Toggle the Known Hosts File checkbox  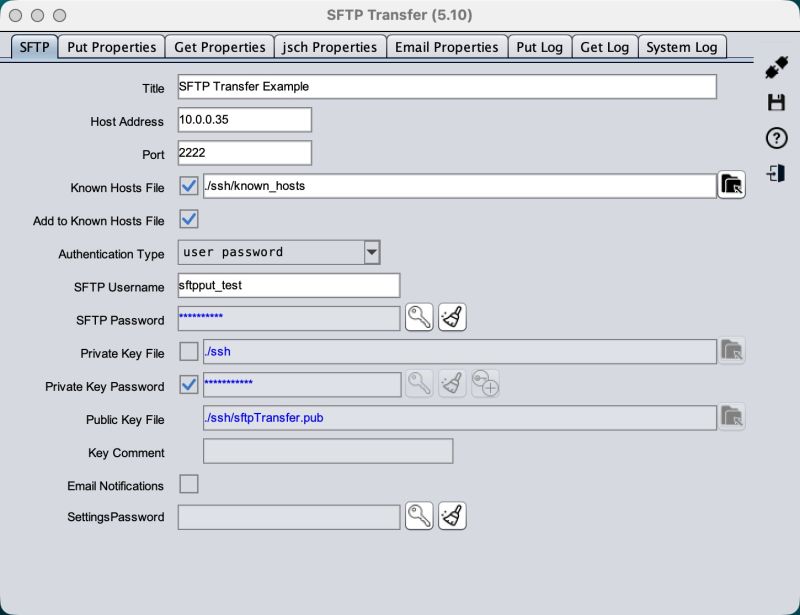tap(188, 186)
